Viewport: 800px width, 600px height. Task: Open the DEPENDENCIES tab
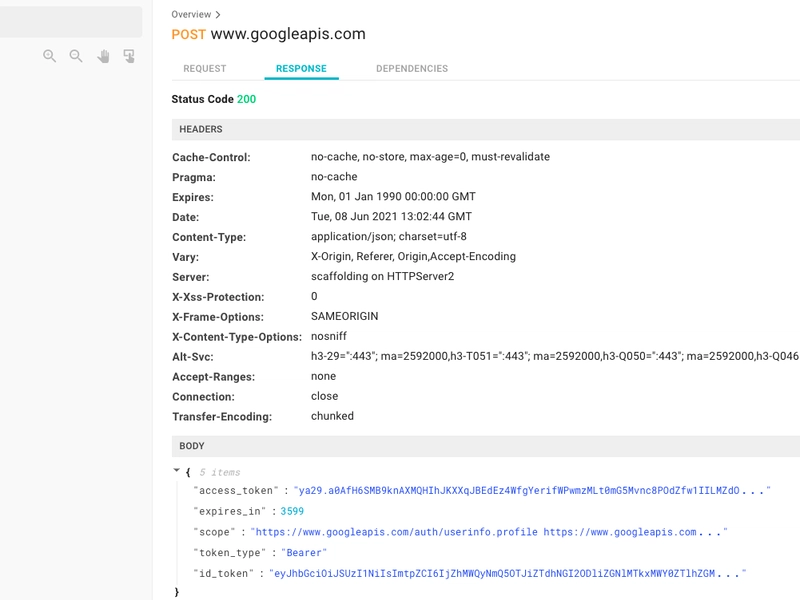point(412,68)
